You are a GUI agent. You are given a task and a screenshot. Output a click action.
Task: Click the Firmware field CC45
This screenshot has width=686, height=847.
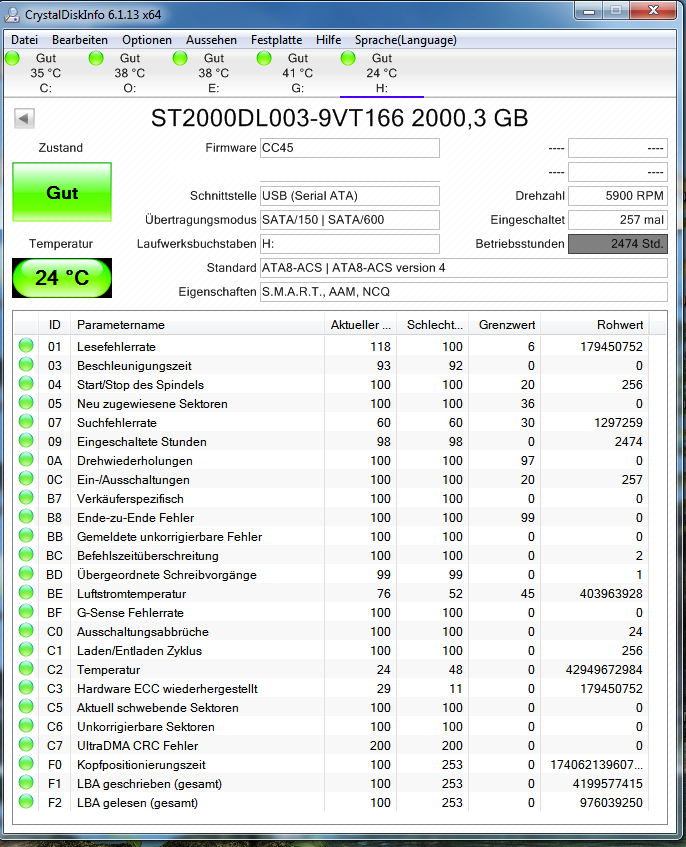click(x=349, y=148)
